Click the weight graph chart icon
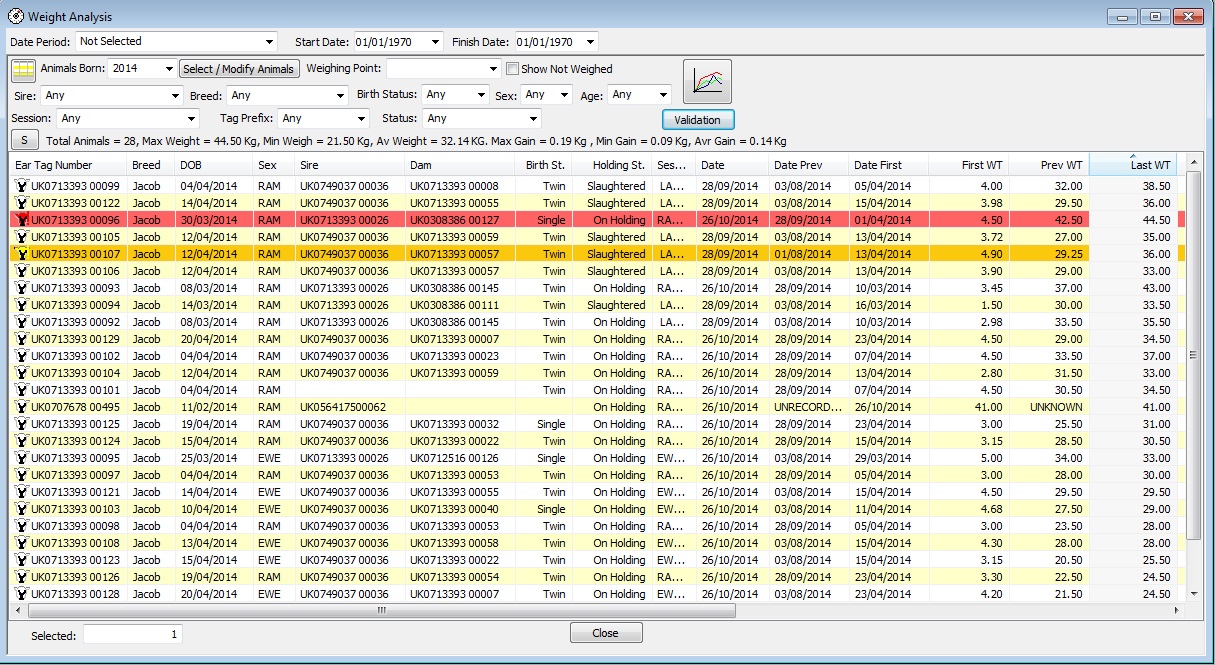Image resolution: width=1215 pixels, height=665 pixels. (707, 81)
